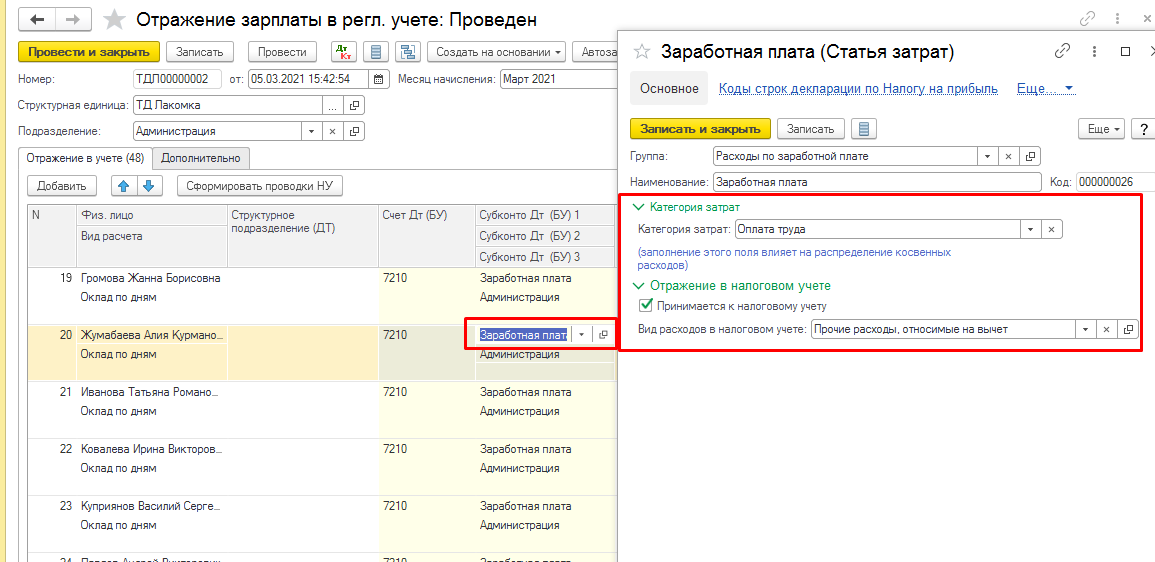1155x562 pixels.
Task: Copy the link to the Статья затрат form
Action: [1062, 51]
